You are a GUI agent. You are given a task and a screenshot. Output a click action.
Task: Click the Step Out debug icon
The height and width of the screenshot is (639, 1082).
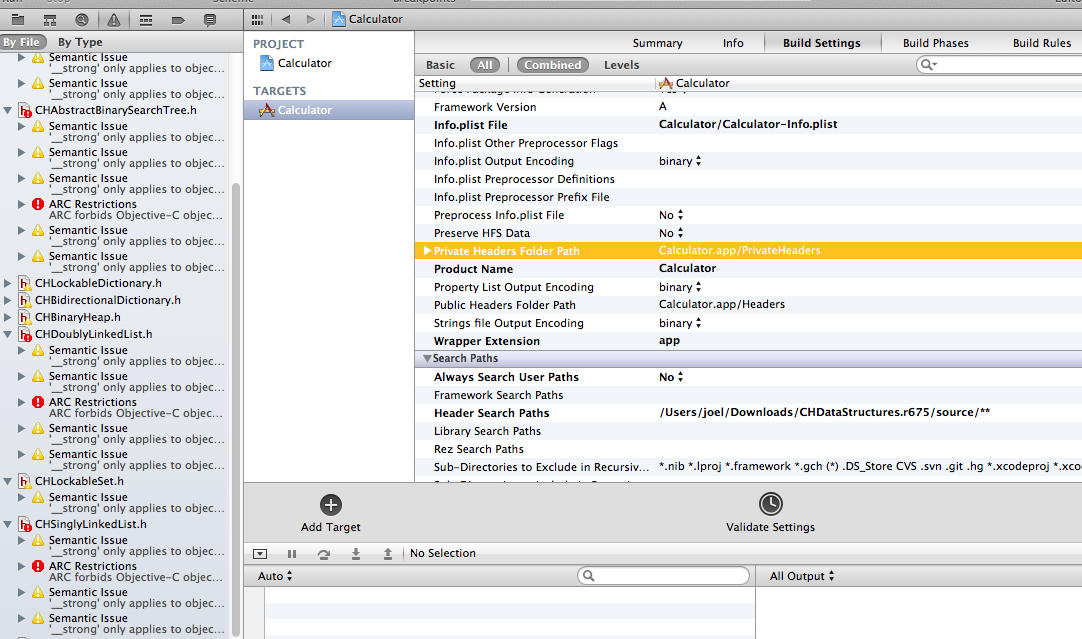pos(388,553)
